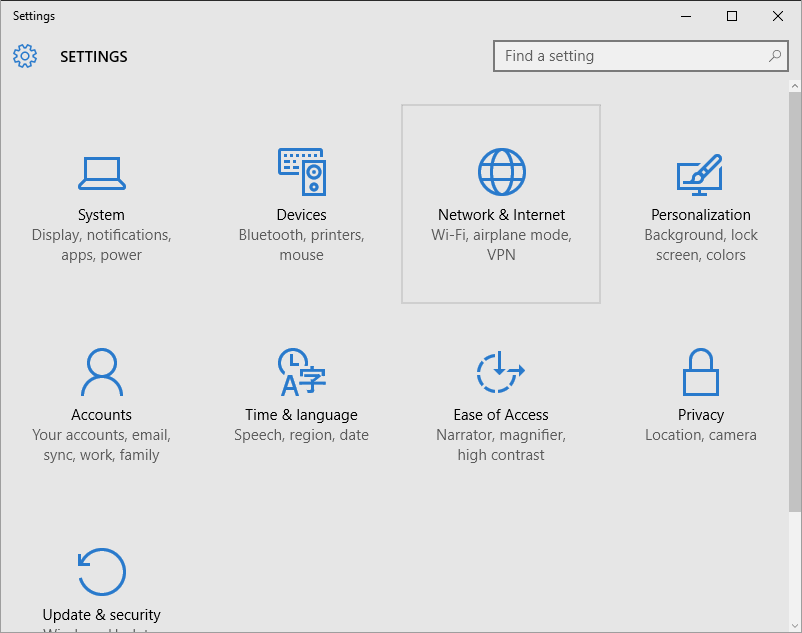The image size is (802, 633).
Task: Click the Time & language title label
Action: click(301, 415)
